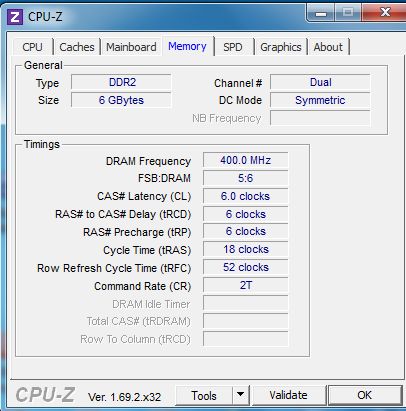Image resolution: width=406 pixels, height=411 pixels.
Task: Click the Tools button
Action: point(204,395)
